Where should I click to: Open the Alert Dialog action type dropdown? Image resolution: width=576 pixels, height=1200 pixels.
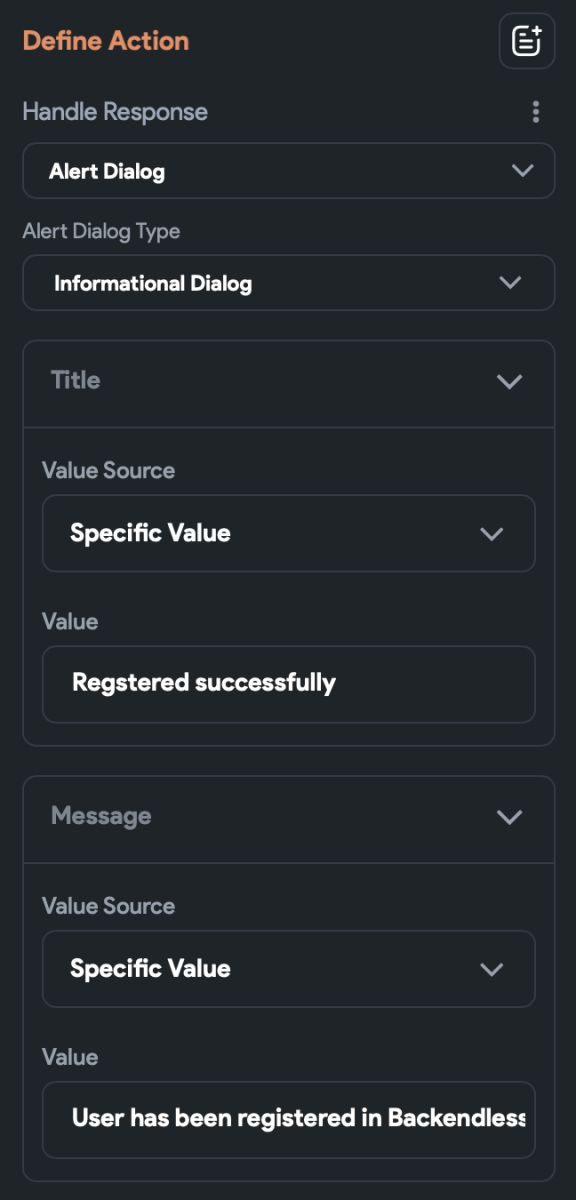coord(288,171)
